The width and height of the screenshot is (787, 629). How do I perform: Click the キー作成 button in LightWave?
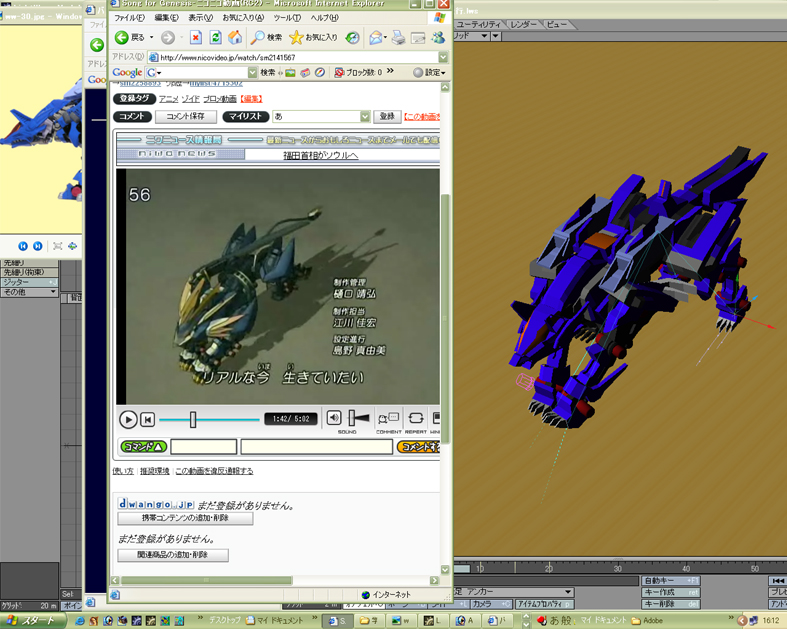click(671, 592)
